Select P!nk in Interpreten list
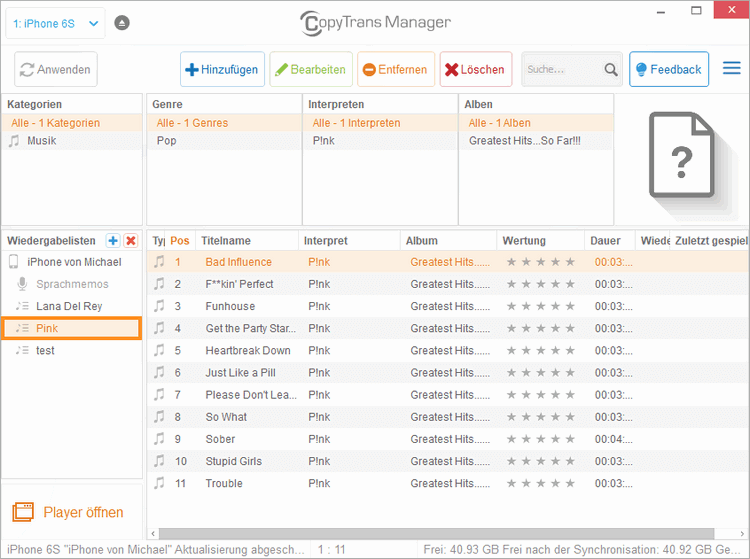This screenshot has width=750, height=559. click(380, 141)
